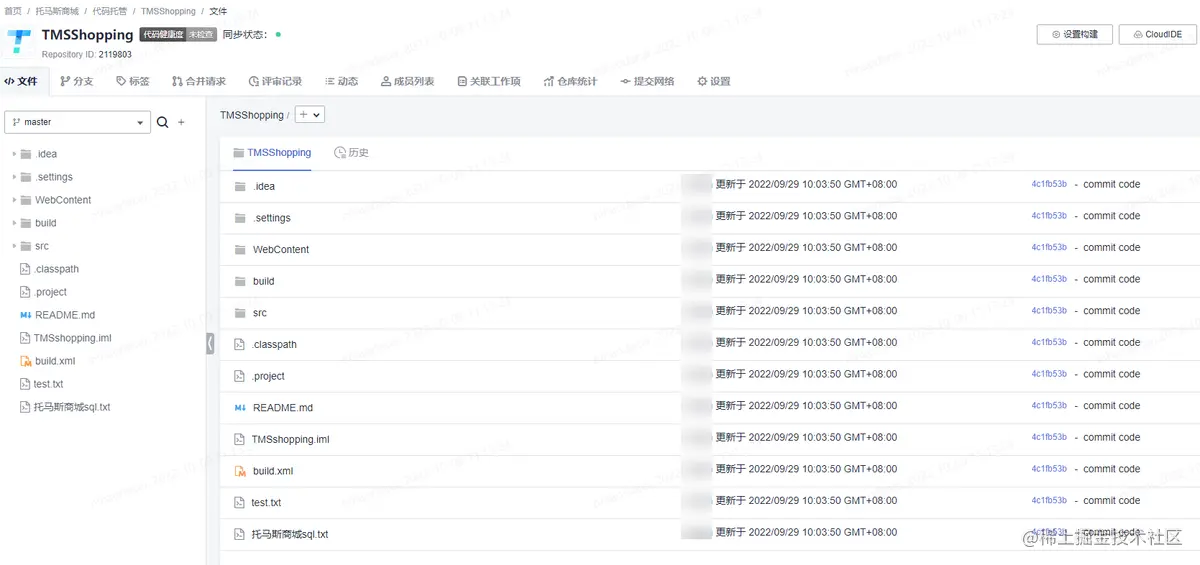The image size is (1200, 565).
Task: Switch to the 标签 tab
Action: 133,81
